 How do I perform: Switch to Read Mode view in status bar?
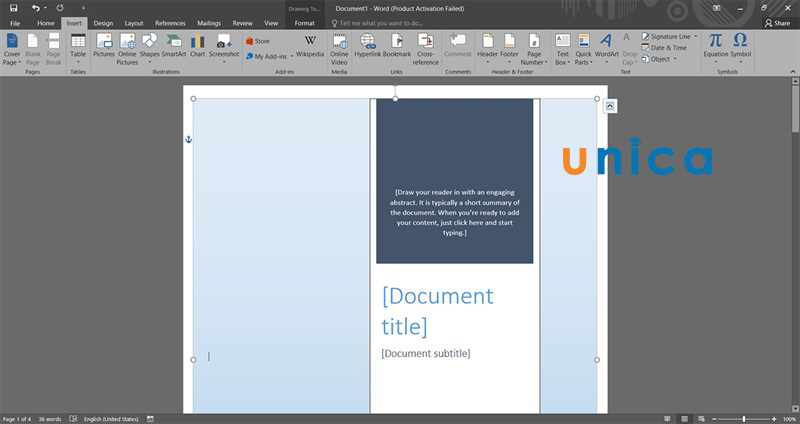click(668, 419)
